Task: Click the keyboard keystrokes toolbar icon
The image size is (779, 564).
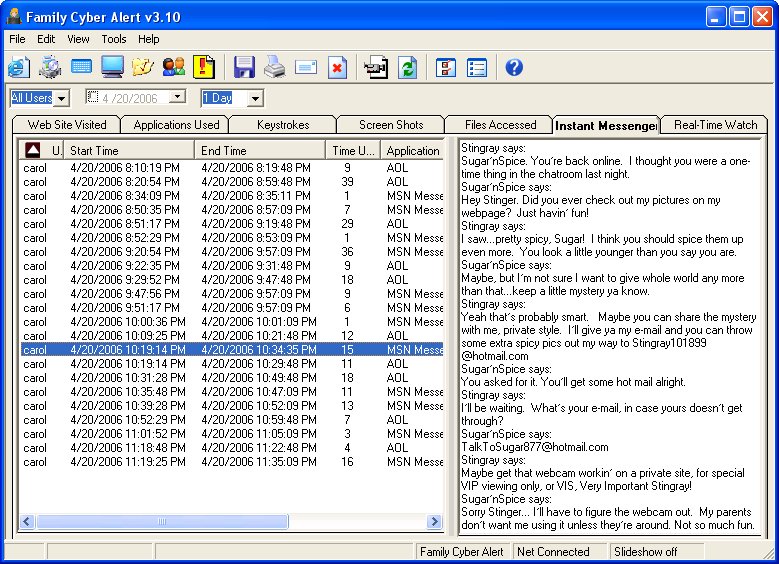Action: pos(81,67)
